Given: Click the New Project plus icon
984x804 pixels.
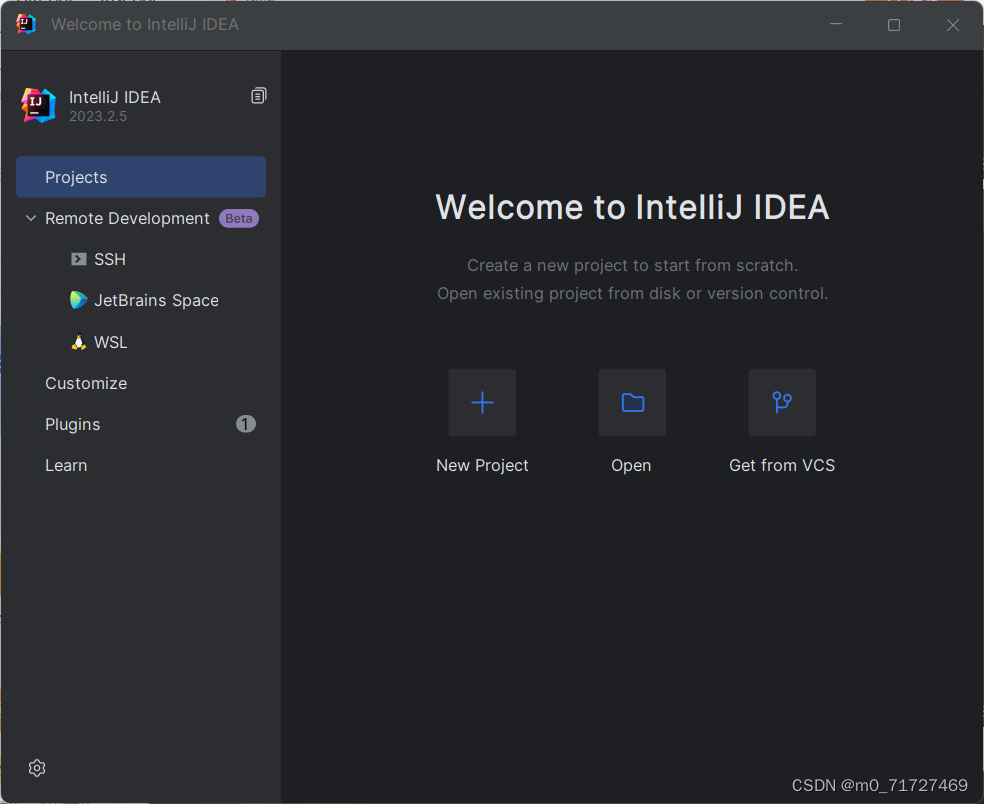Looking at the screenshot, I should [482, 402].
